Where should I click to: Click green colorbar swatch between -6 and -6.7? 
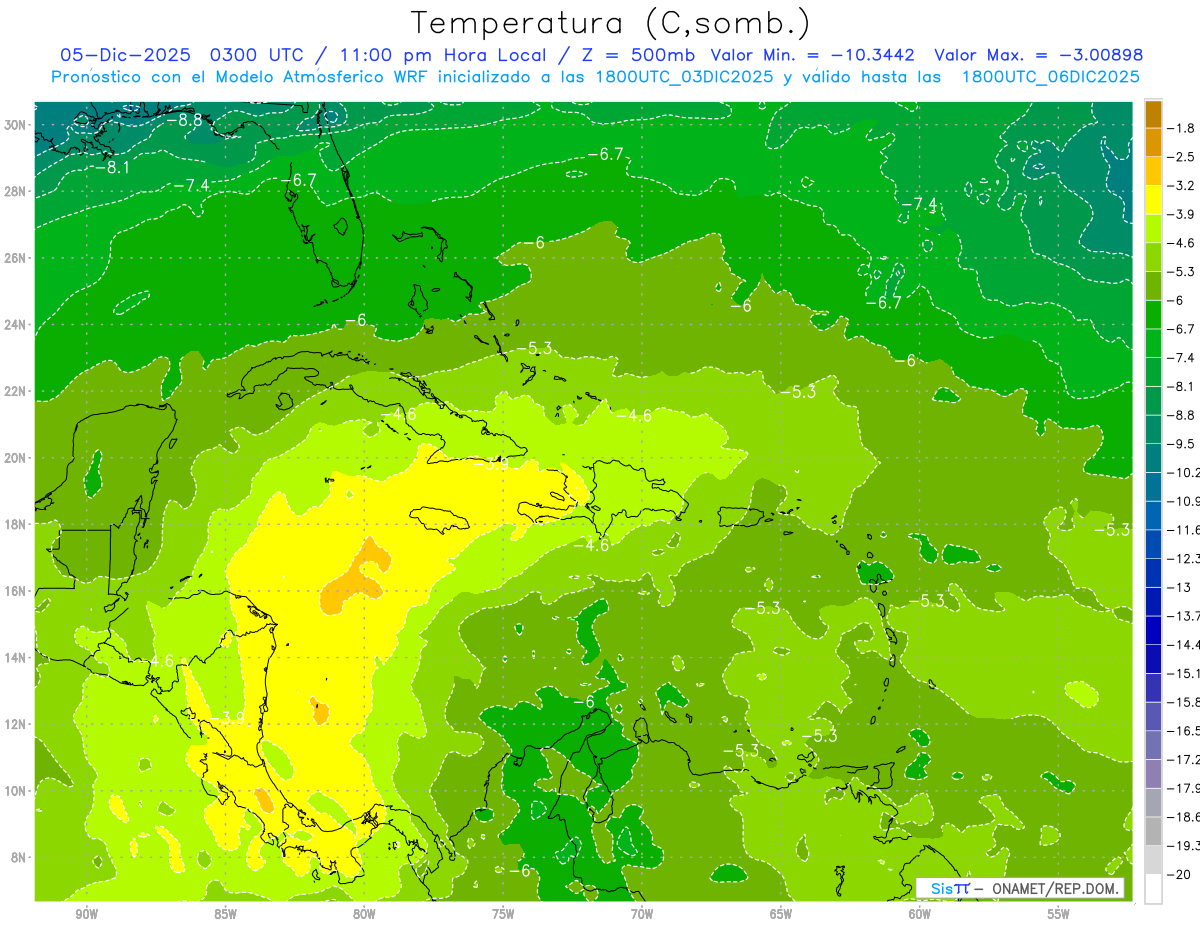(1153, 315)
